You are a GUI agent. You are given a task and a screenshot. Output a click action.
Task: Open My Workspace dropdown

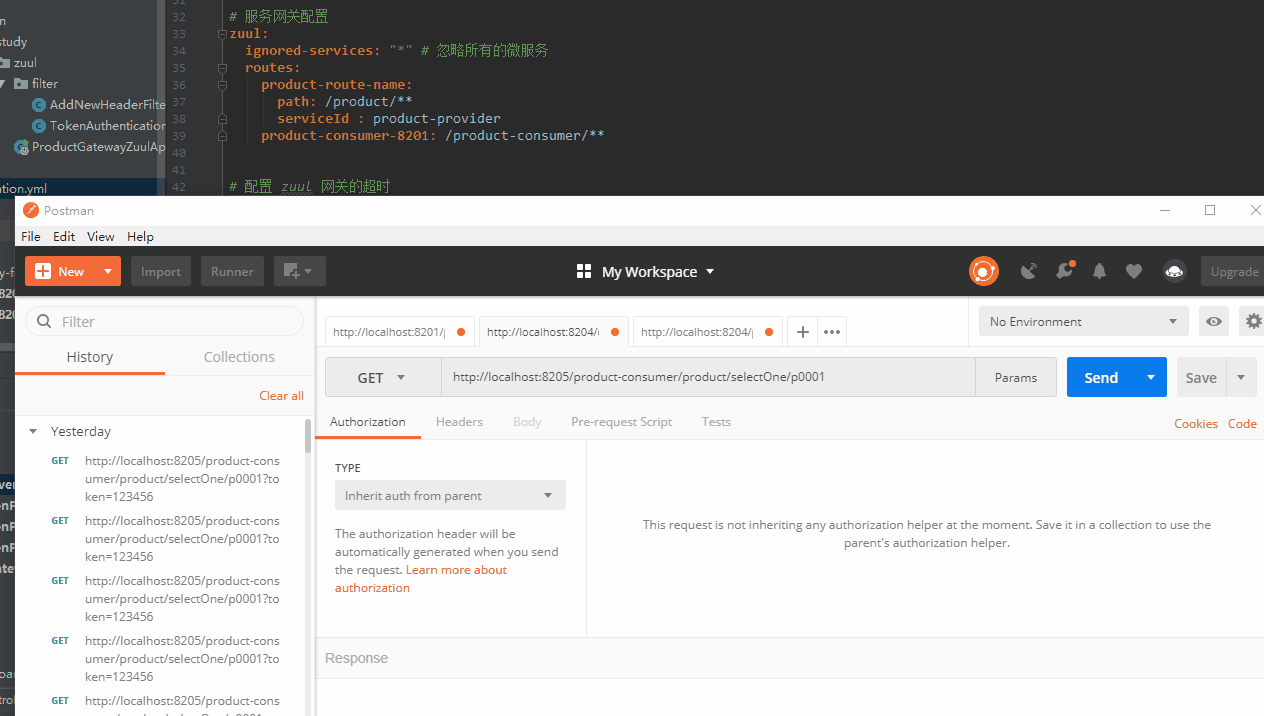click(x=658, y=272)
